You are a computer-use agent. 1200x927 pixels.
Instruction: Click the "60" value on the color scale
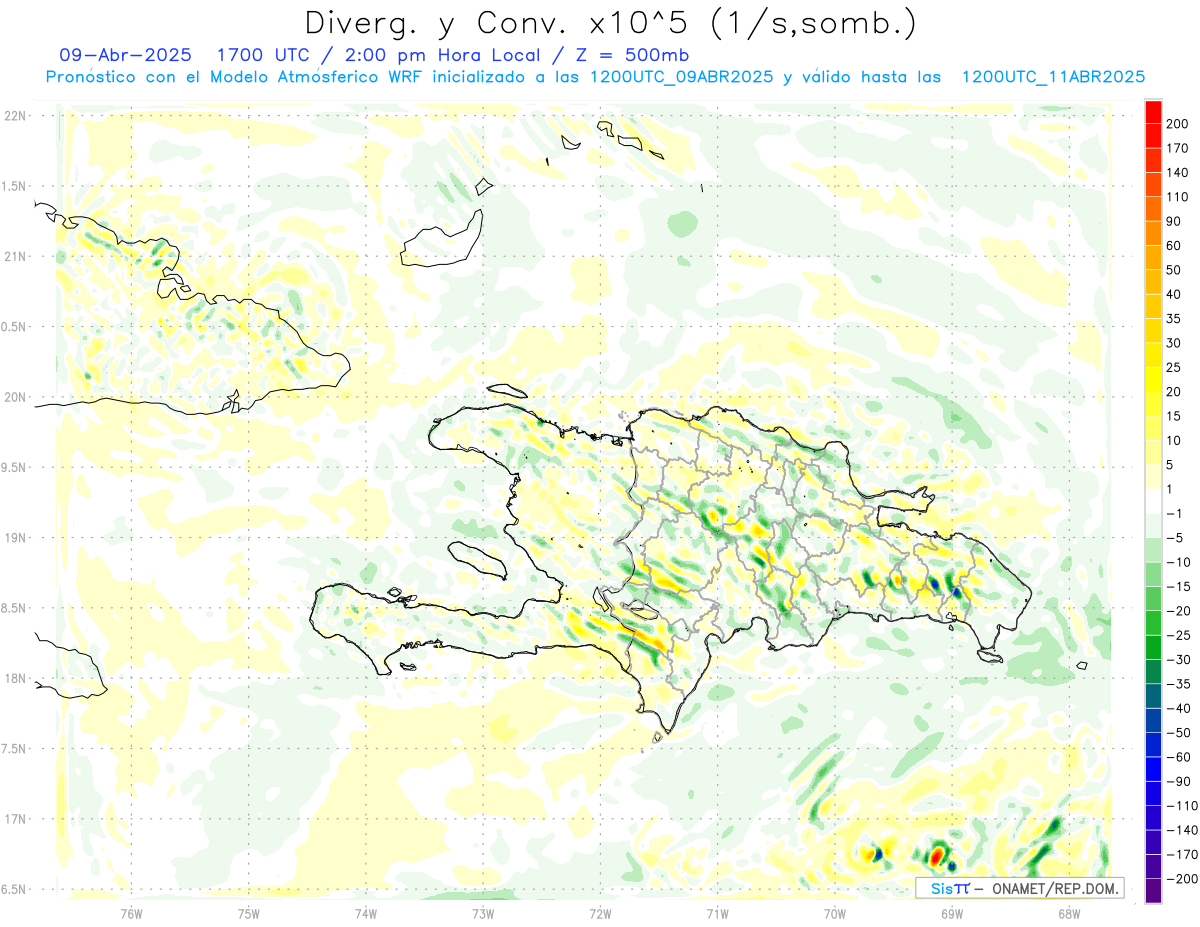point(1174,245)
